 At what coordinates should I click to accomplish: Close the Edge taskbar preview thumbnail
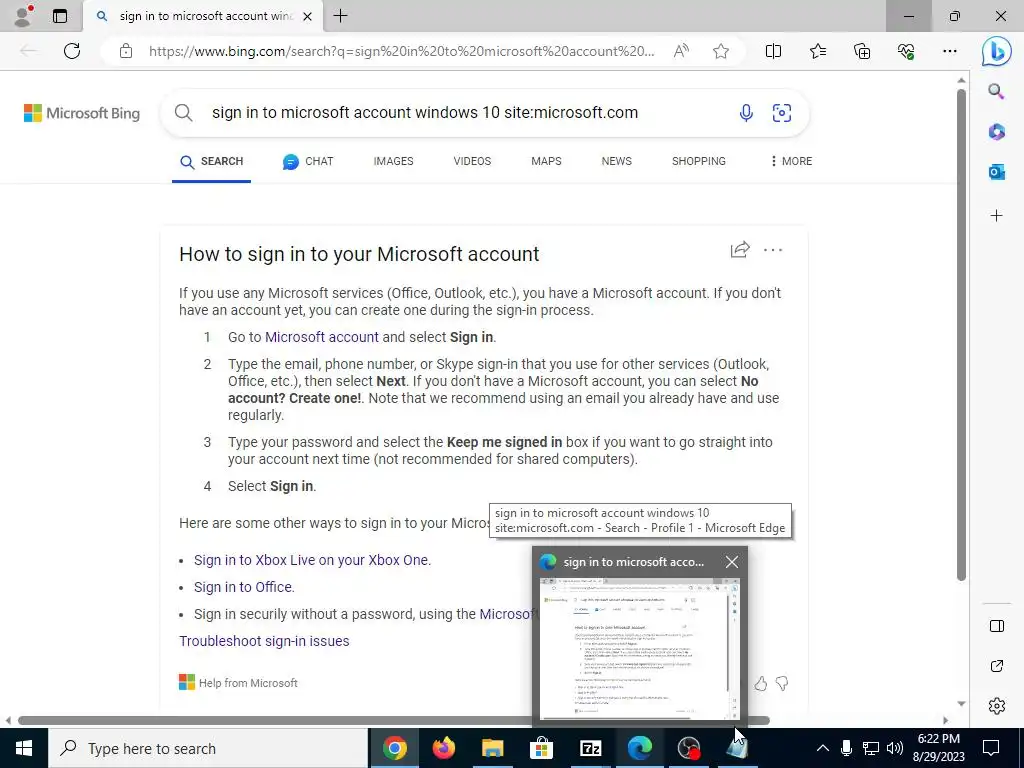pos(731,562)
